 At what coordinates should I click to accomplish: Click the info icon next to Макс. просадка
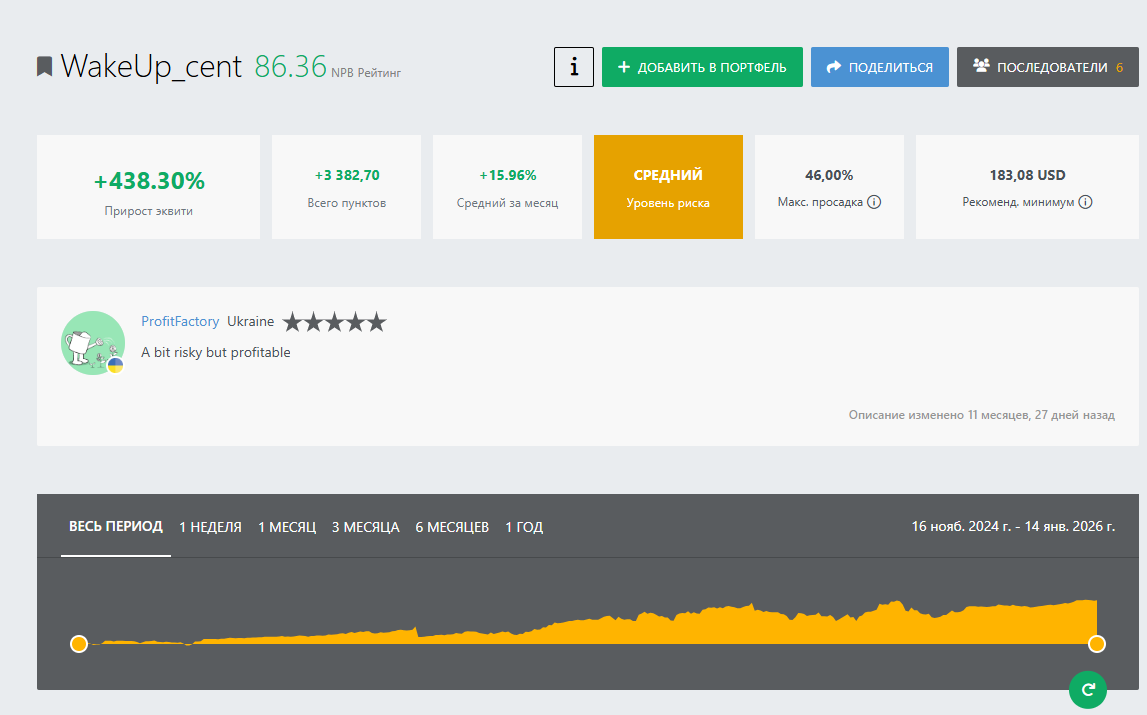[873, 202]
